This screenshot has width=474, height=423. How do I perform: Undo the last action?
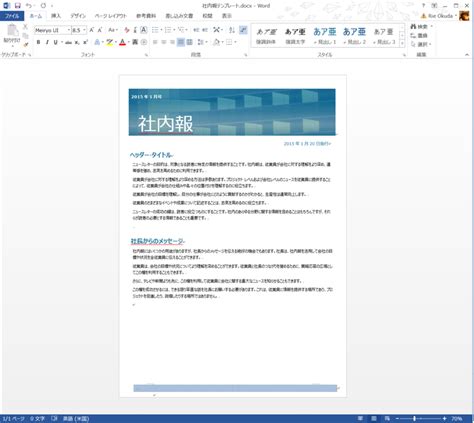click(29, 6)
